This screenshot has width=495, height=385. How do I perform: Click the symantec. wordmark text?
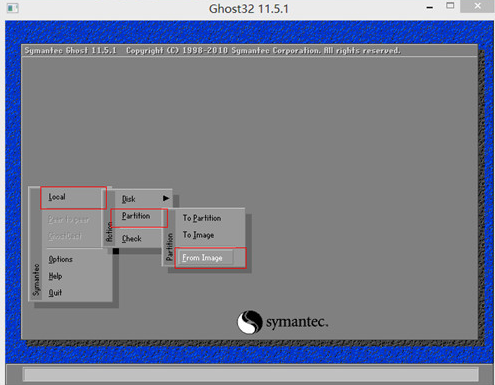pos(297,322)
